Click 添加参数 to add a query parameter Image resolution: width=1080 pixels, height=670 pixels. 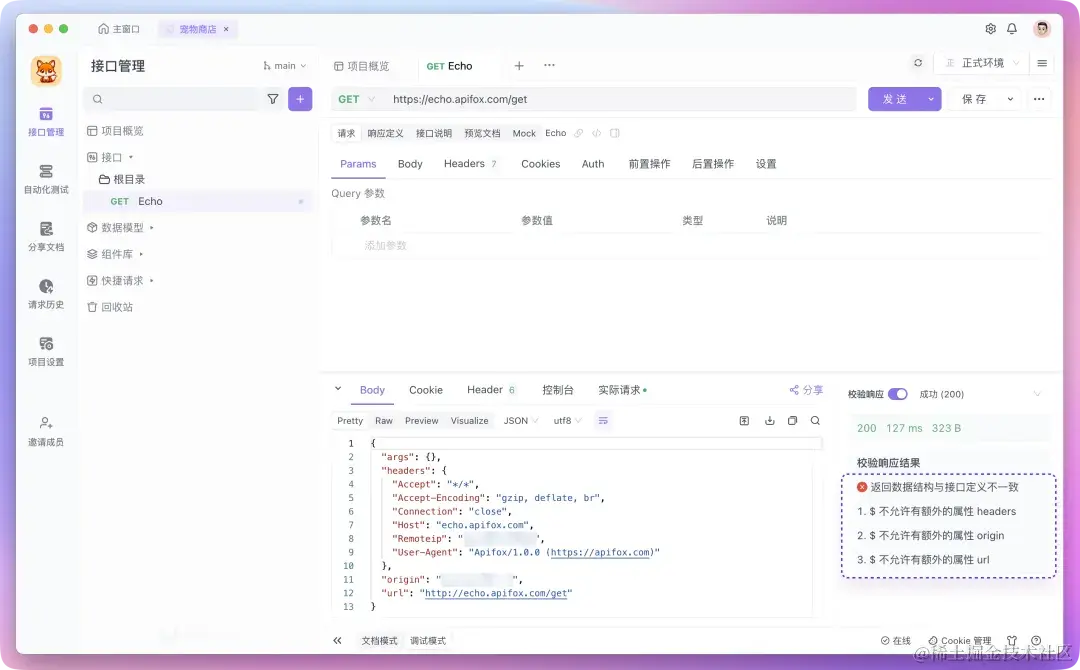tap(387, 245)
